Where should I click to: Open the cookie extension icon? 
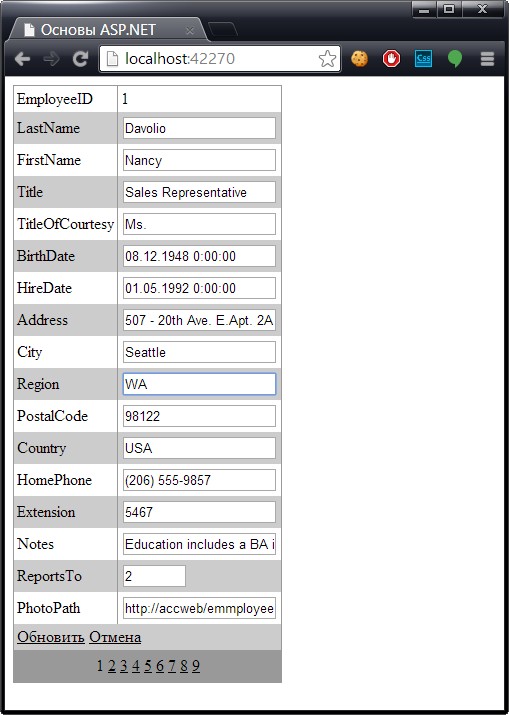[x=359, y=59]
